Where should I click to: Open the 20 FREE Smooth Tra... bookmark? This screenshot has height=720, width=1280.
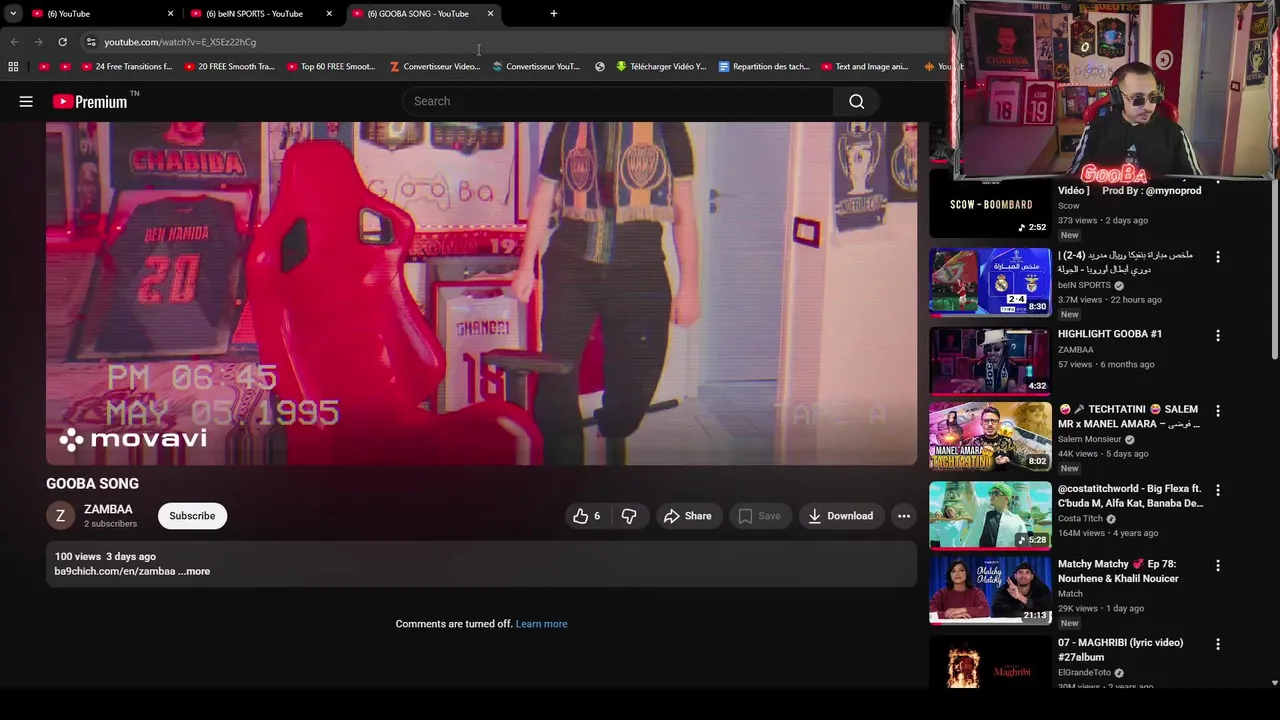(x=229, y=67)
